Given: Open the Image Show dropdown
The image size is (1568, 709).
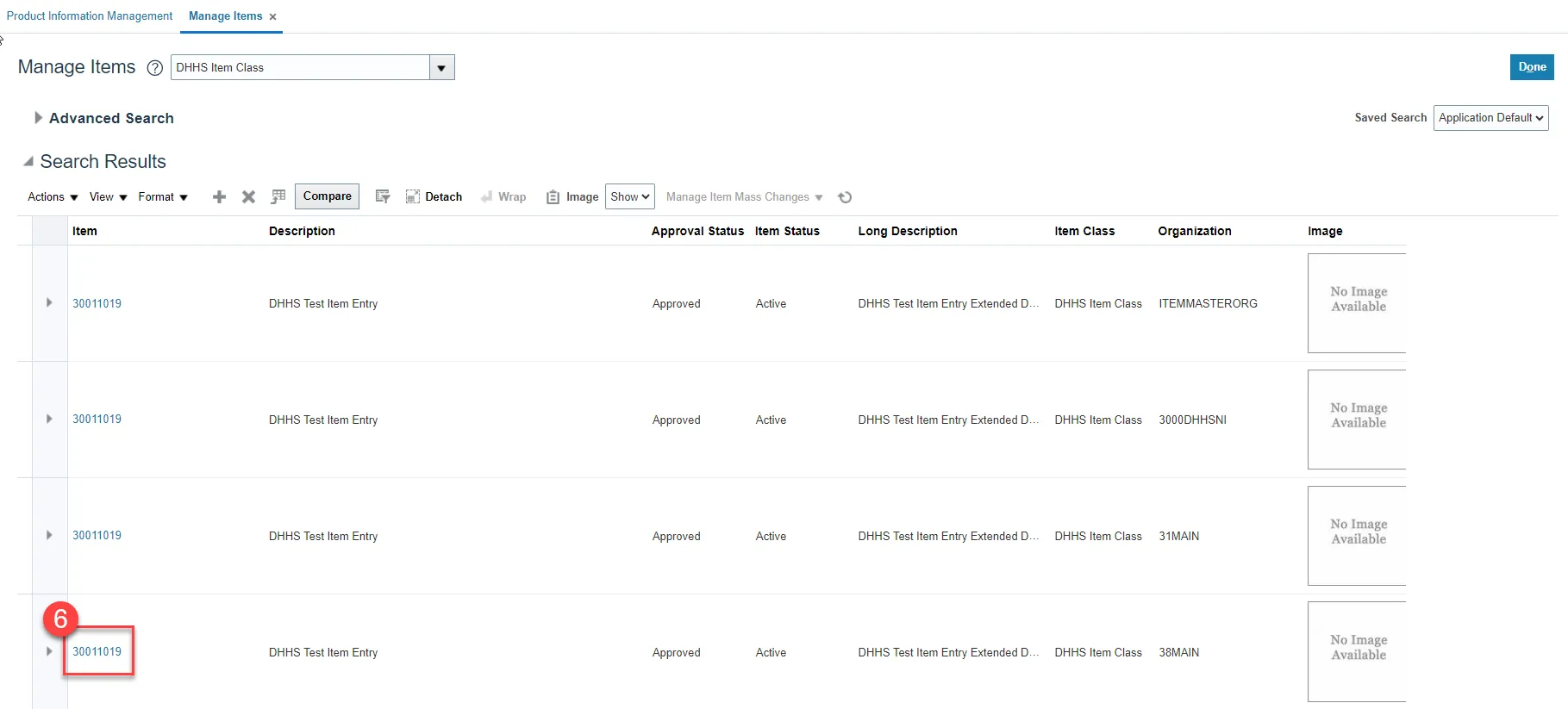Looking at the screenshot, I should pos(629,197).
